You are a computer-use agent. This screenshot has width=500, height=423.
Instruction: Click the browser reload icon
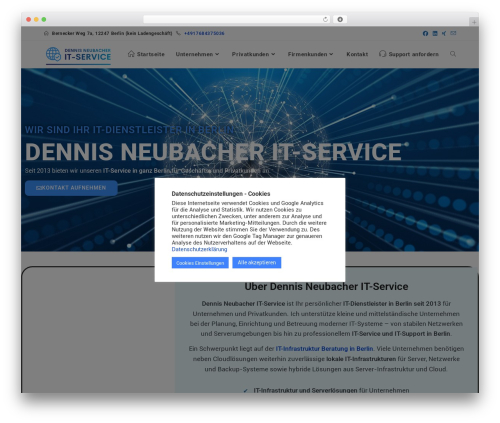(x=325, y=19)
